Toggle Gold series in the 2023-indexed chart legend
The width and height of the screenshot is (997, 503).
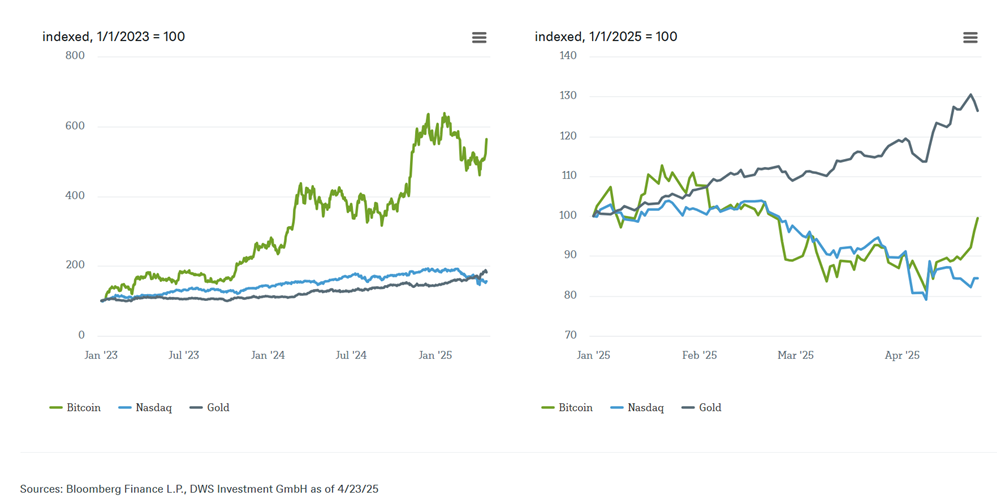[210, 408]
